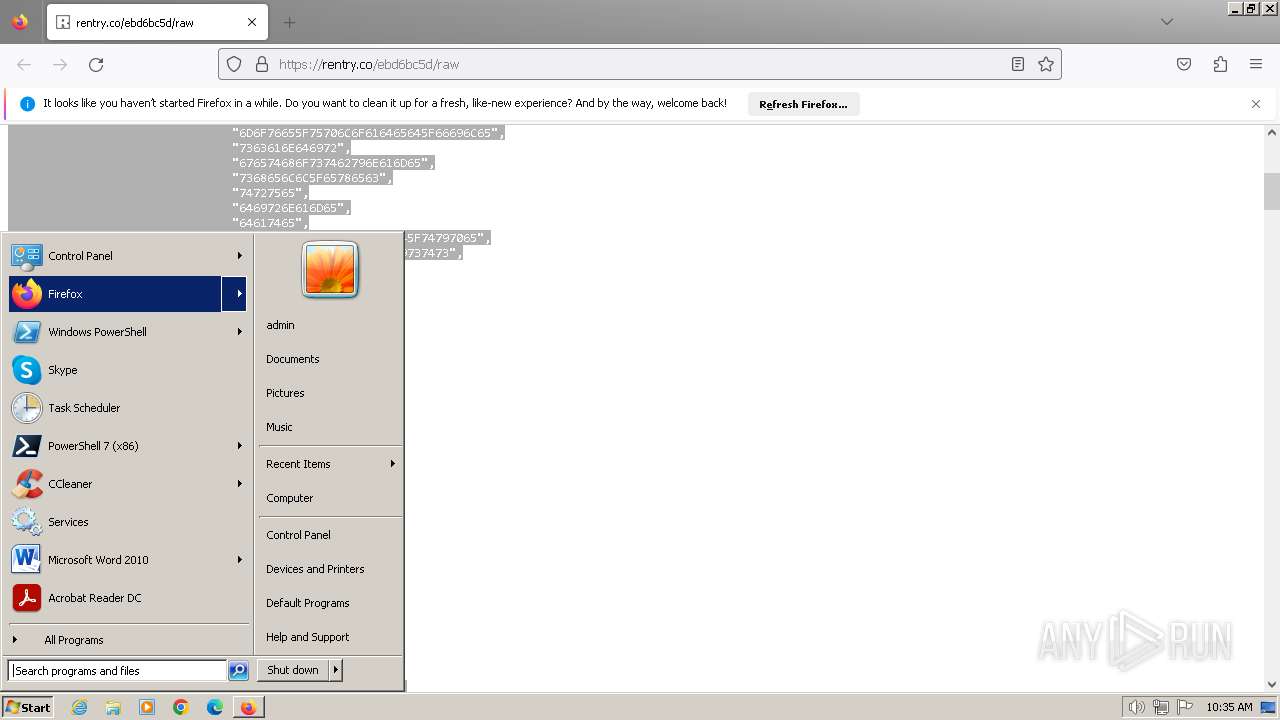The width and height of the screenshot is (1280, 720).
Task: Toggle reader view icon in address bar
Action: point(1017,64)
